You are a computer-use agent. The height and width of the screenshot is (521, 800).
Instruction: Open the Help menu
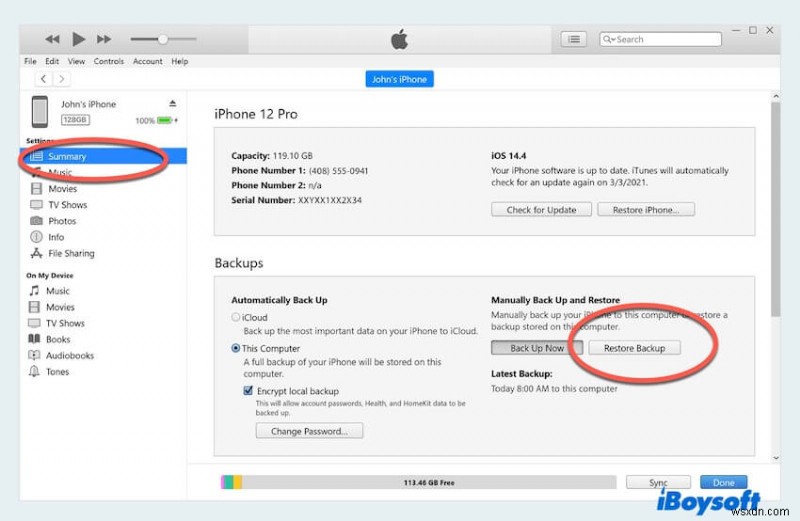pos(180,61)
